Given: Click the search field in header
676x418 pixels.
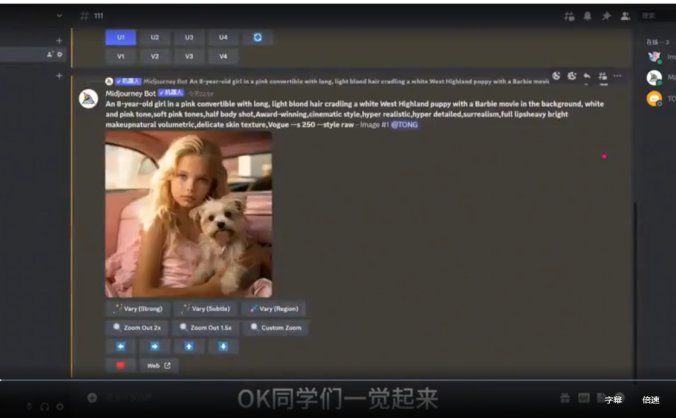Looking at the screenshot, I should coord(656,16).
